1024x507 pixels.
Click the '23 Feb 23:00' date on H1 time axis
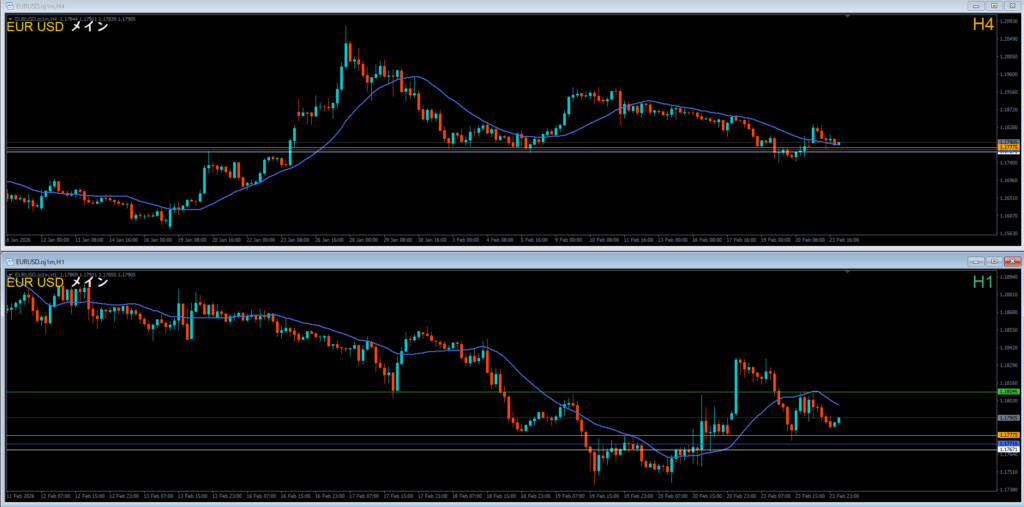(x=846, y=495)
